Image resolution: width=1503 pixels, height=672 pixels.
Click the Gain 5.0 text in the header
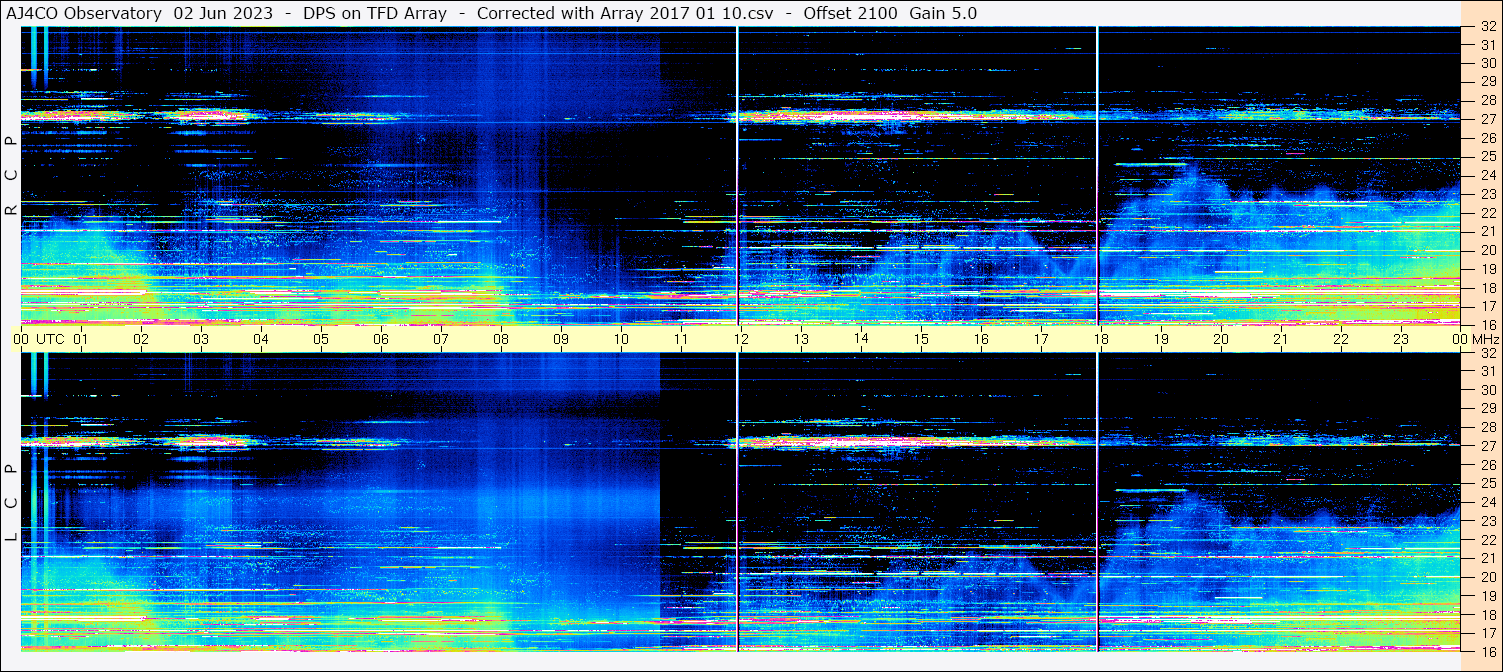(x=943, y=13)
